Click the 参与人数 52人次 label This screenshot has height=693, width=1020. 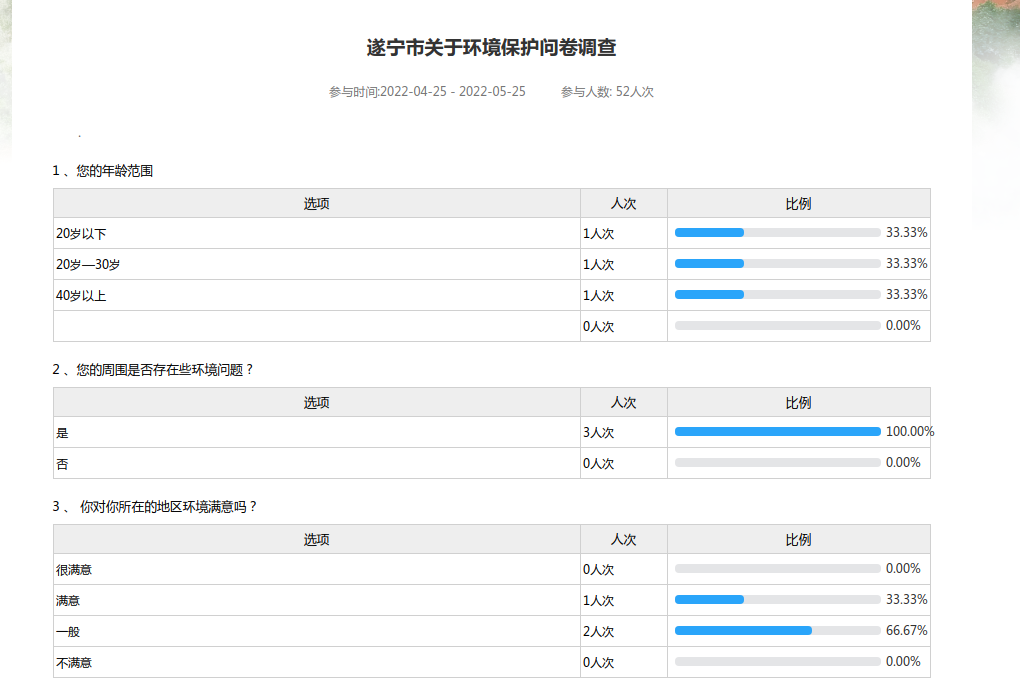tap(607, 92)
